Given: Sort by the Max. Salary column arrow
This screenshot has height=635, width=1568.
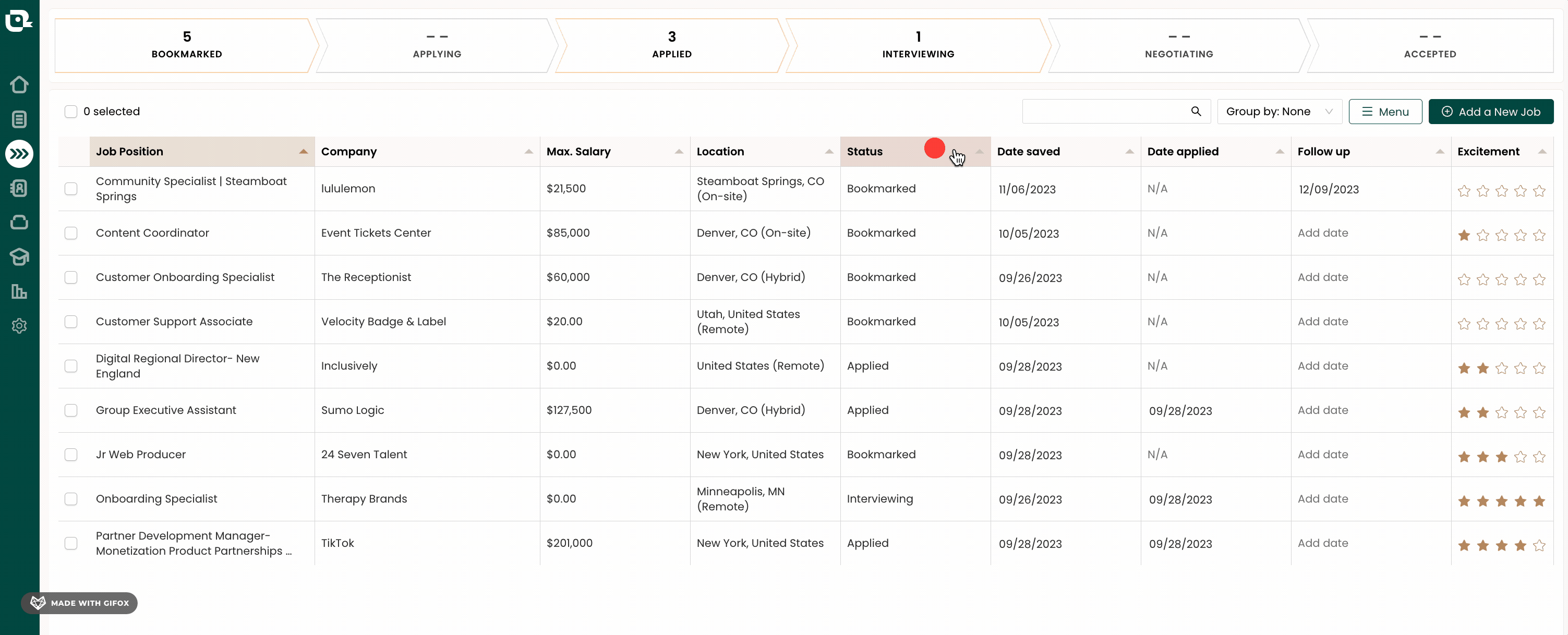Looking at the screenshot, I should pos(679,151).
